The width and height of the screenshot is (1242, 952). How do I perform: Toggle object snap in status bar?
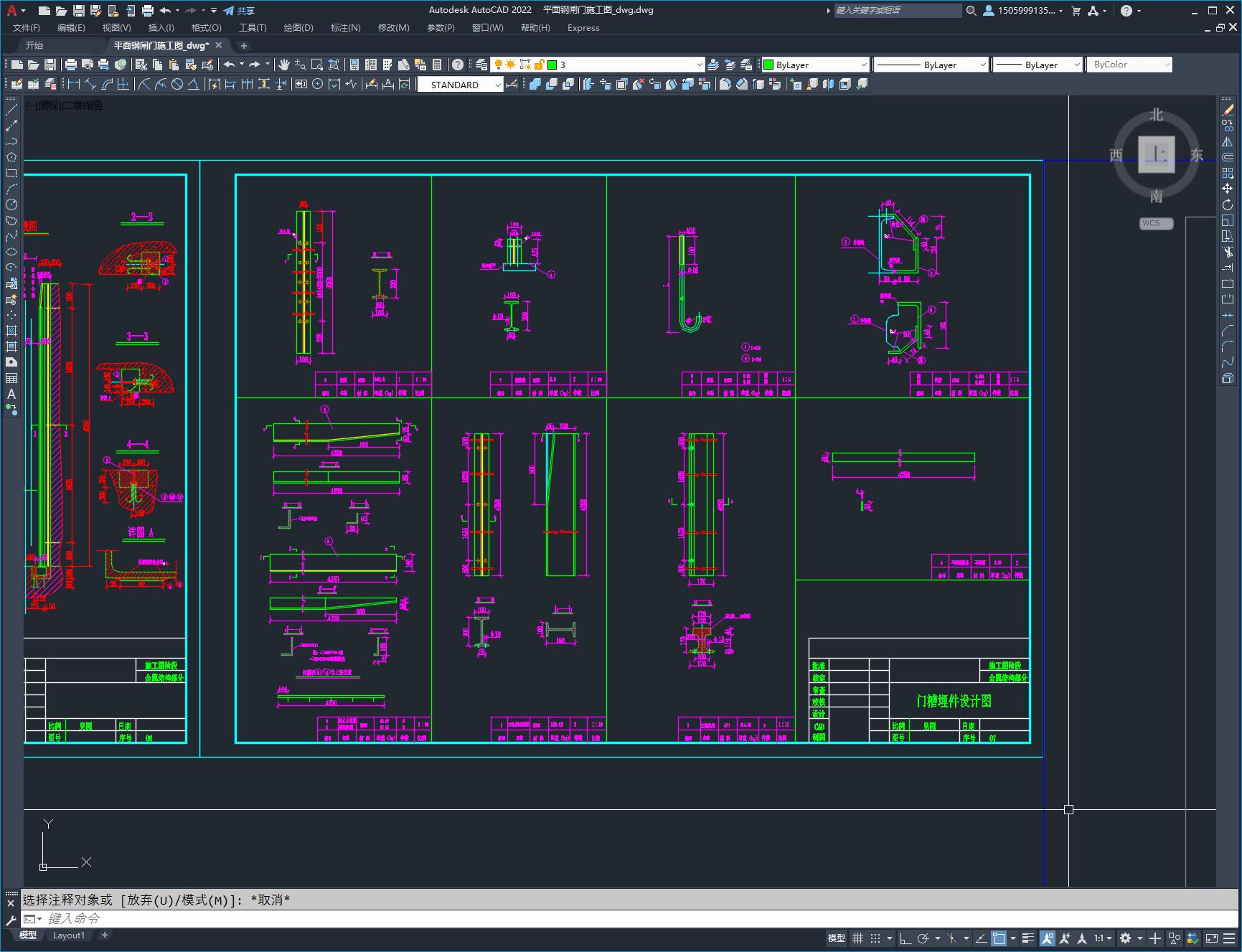tap(998, 938)
